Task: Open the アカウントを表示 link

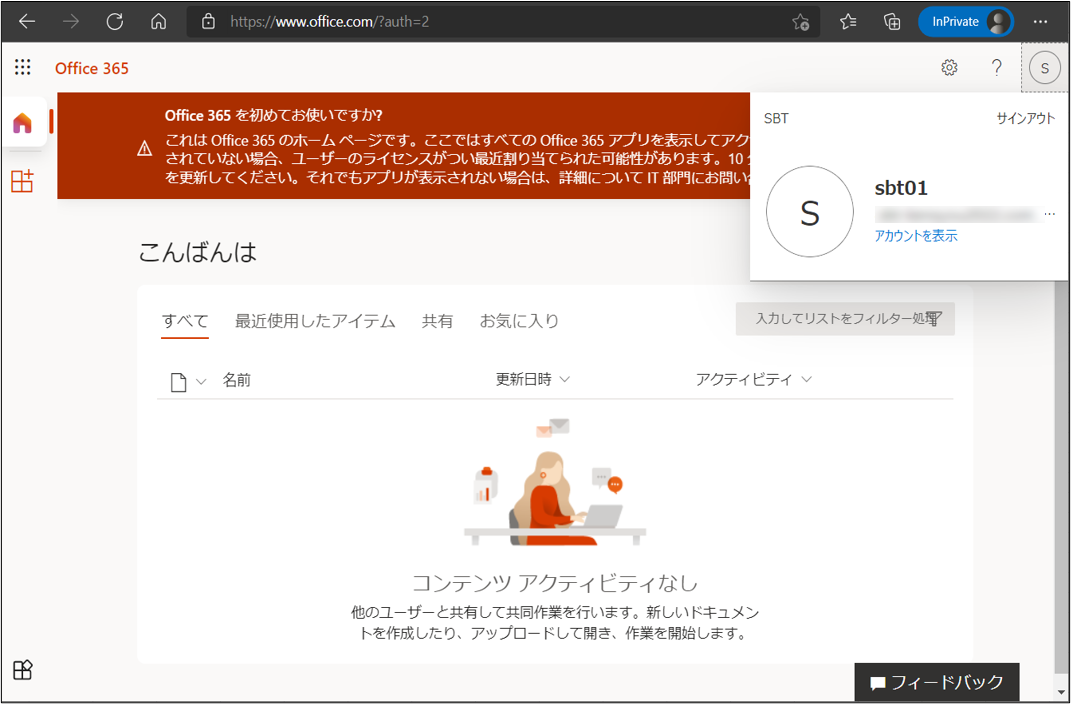Action: [916, 236]
